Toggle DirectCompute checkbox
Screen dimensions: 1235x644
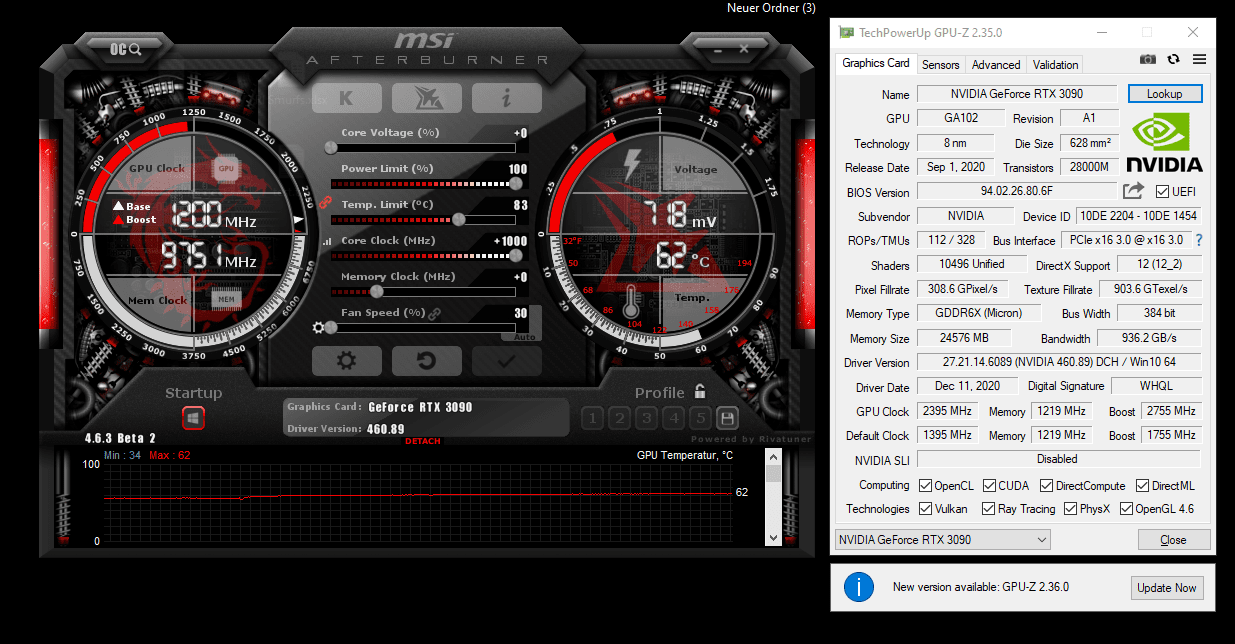(1046, 486)
